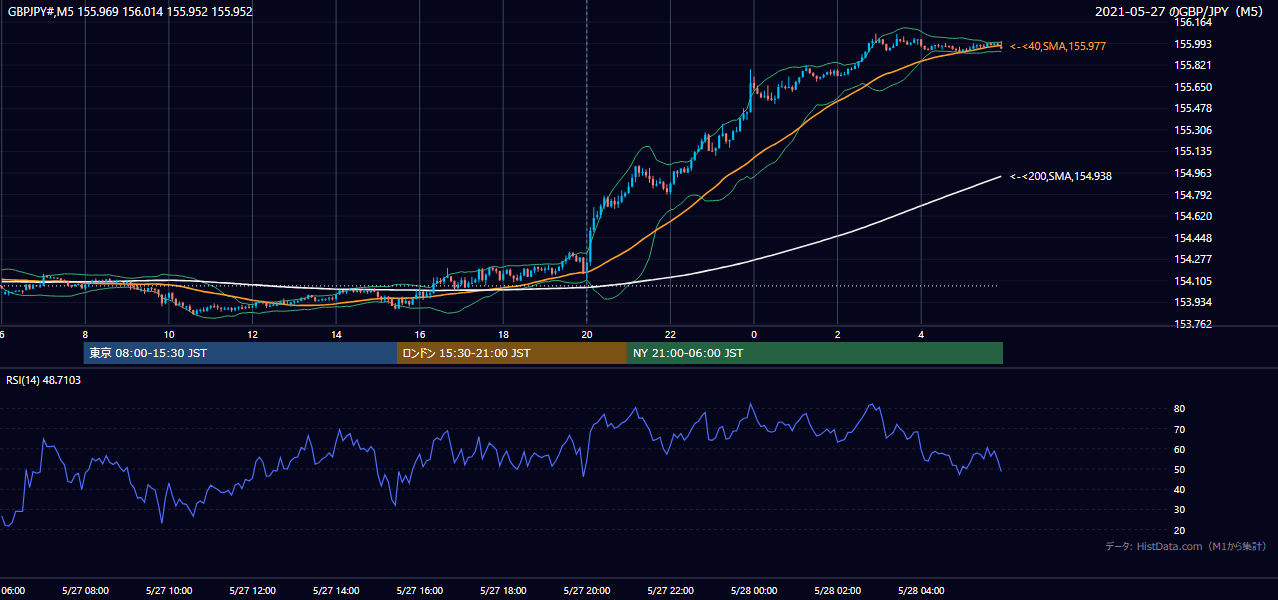Select the 40 SMA label reading 155.977
The image size is (1278, 600).
pyautogui.click(x=1058, y=46)
